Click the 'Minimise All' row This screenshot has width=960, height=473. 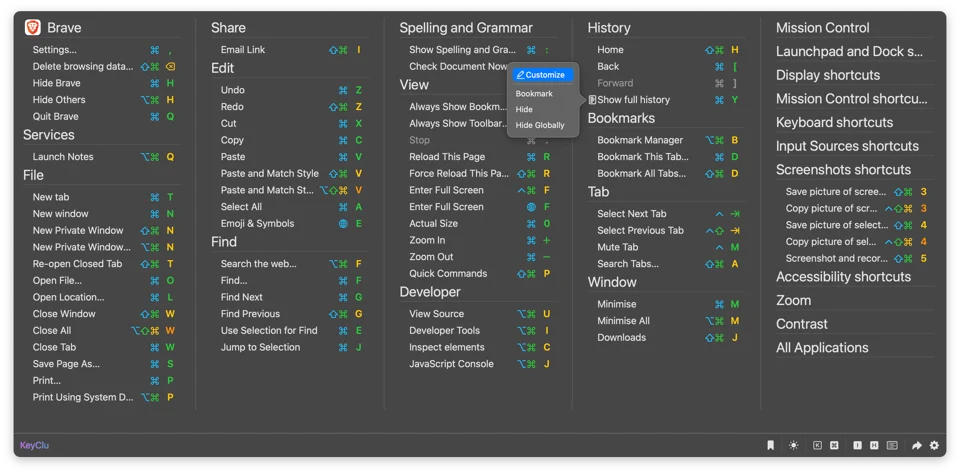coord(668,321)
